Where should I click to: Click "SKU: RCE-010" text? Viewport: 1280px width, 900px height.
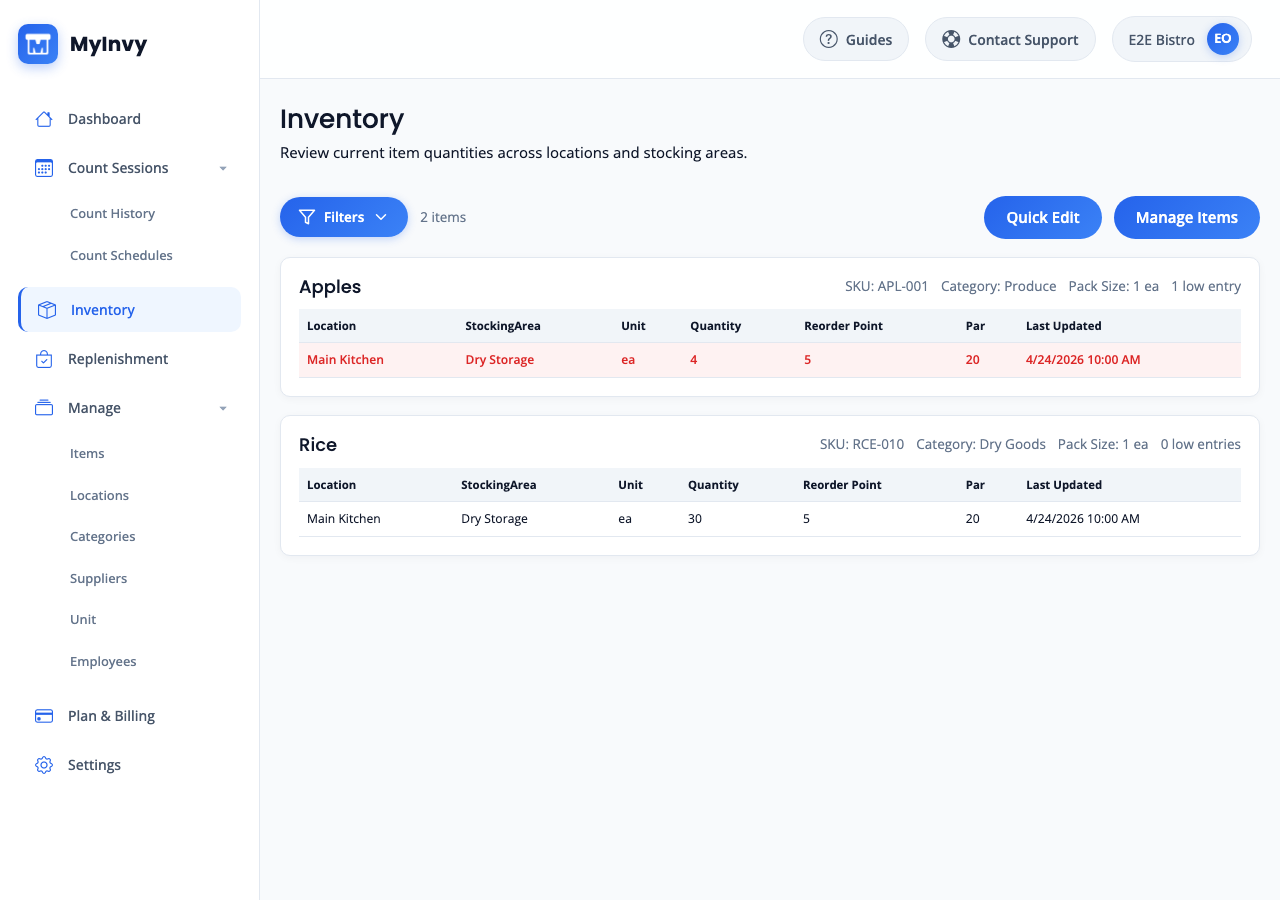pos(862,444)
